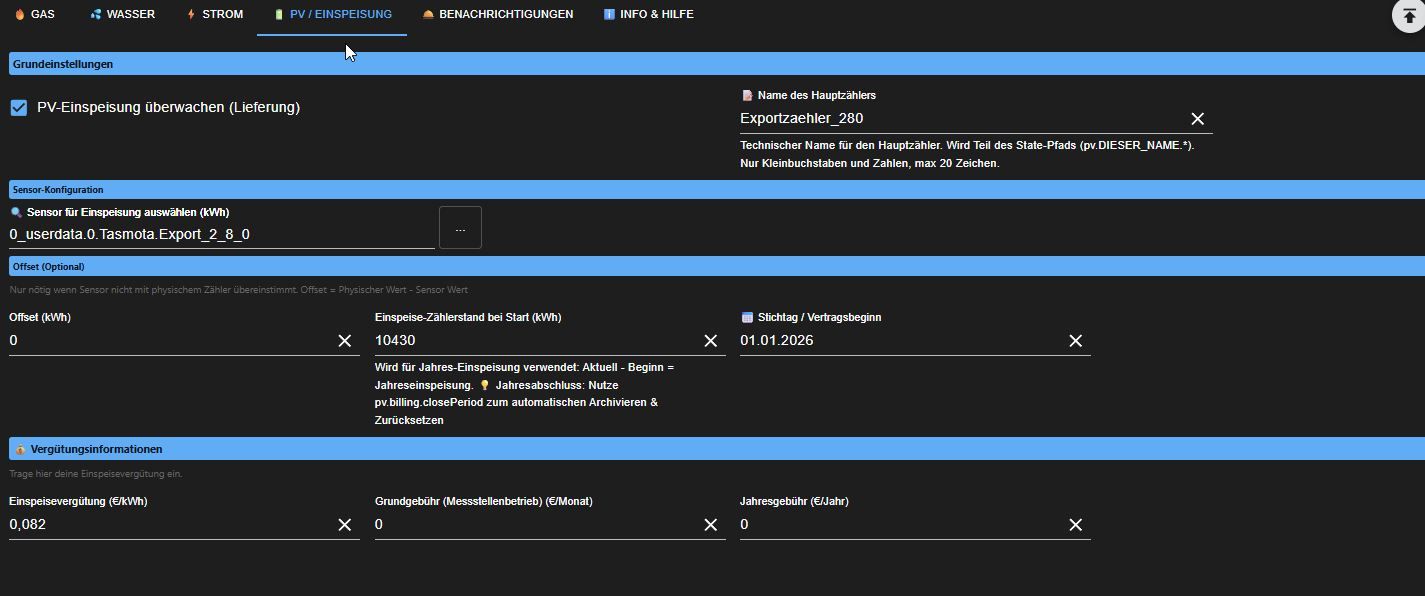This screenshot has height=596, width=1425.
Task: Clear the Stichtag / Vertragsbeginn date
Action: pyautogui.click(x=1076, y=341)
